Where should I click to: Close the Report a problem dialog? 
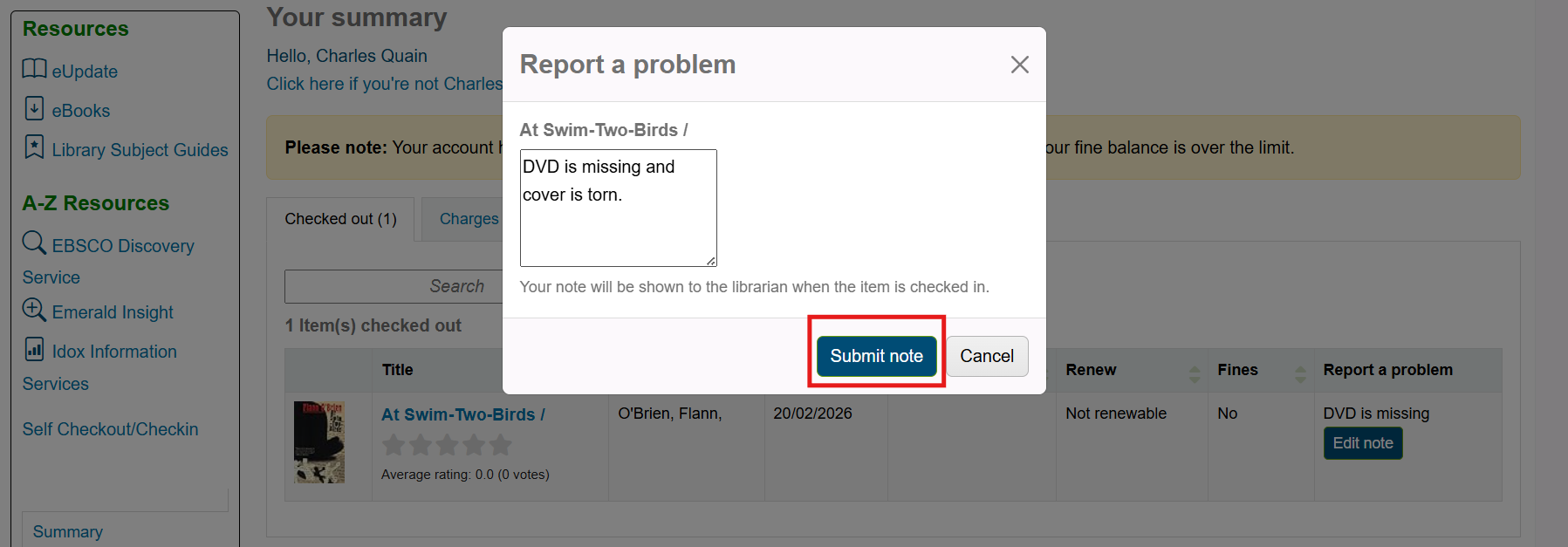click(x=1019, y=65)
